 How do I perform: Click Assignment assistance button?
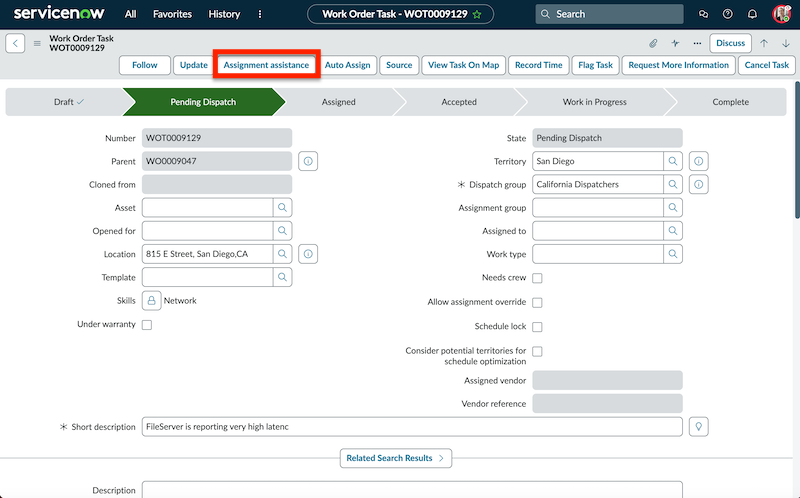click(x=266, y=65)
